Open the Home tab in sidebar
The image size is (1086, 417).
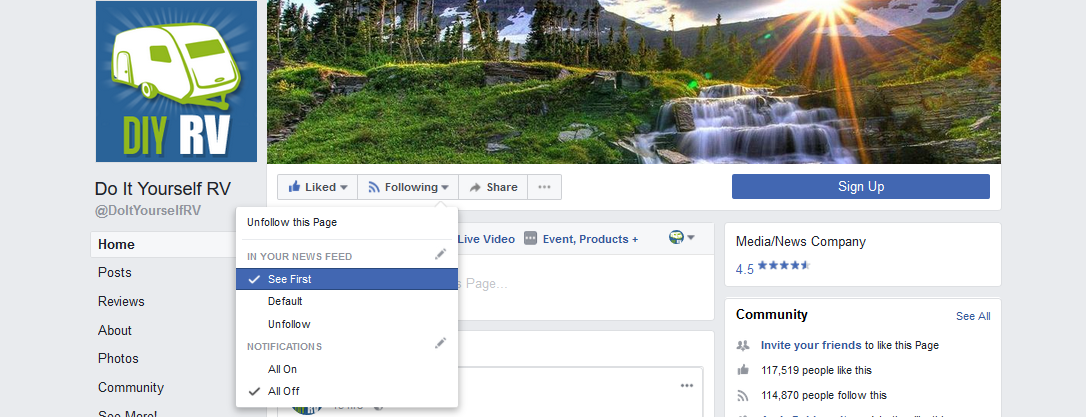(163, 245)
